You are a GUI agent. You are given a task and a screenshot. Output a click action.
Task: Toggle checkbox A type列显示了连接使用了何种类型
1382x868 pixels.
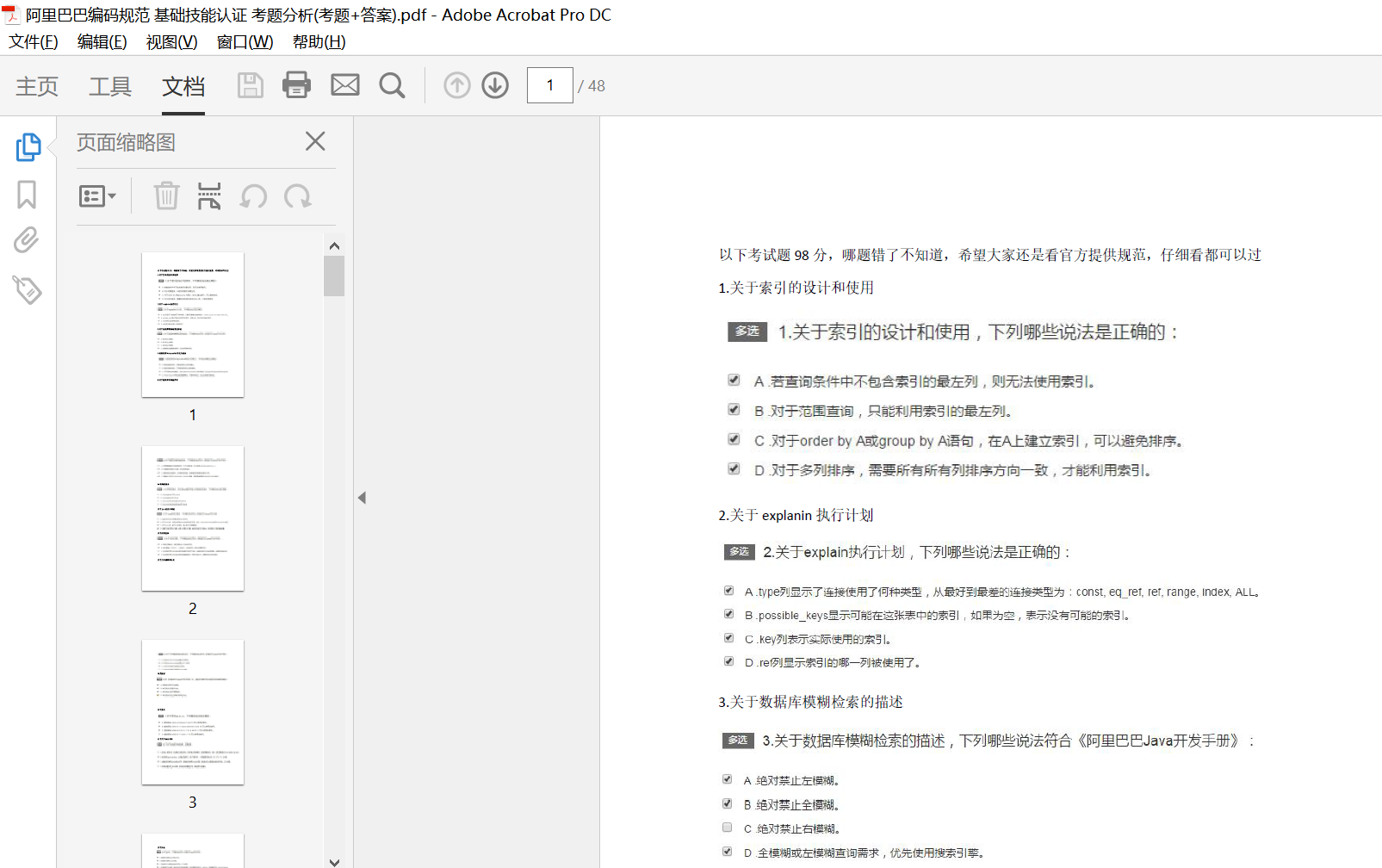click(x=728, y=591)
